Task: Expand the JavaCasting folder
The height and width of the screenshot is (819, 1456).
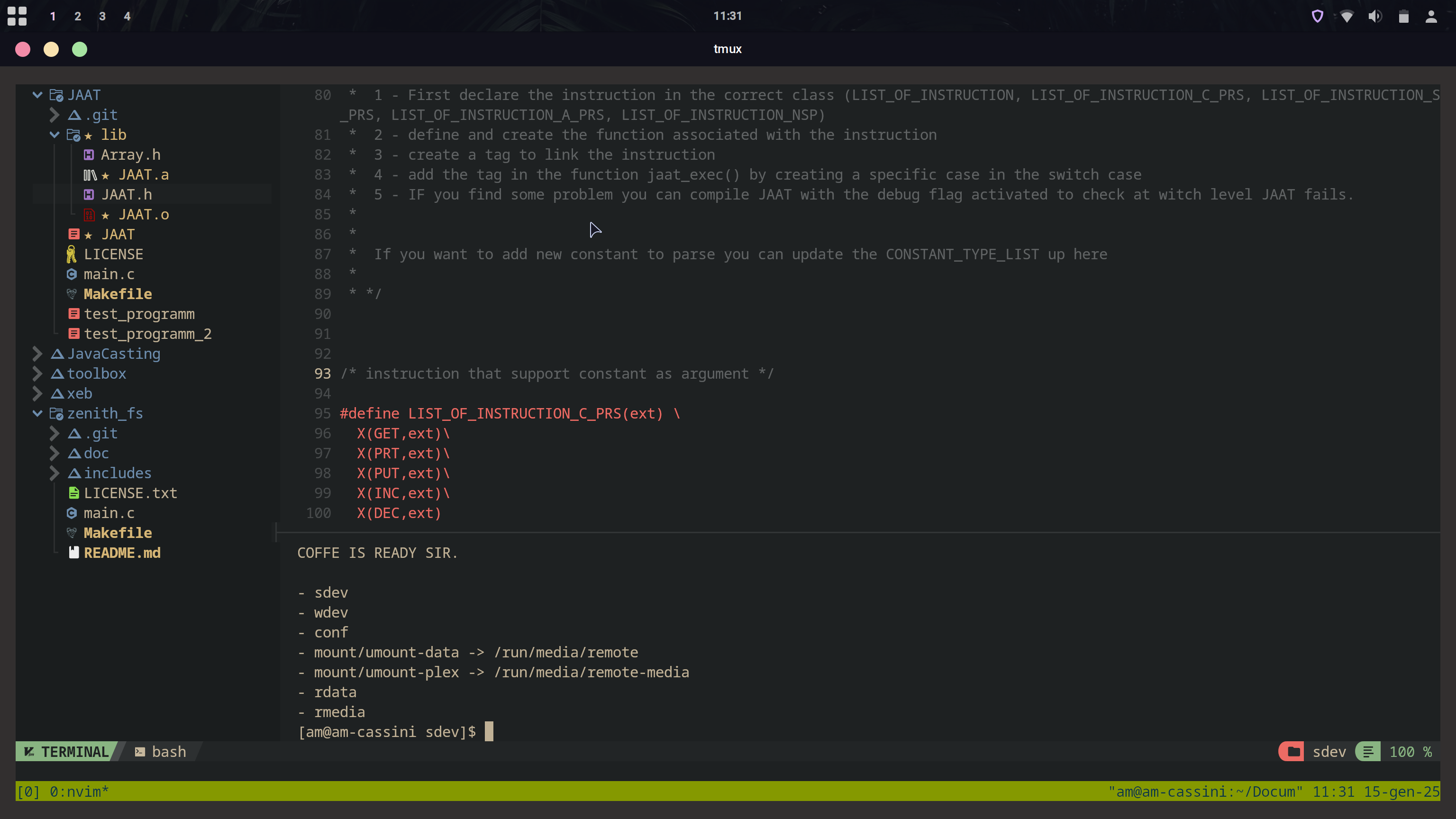Action: pos(37,354)
